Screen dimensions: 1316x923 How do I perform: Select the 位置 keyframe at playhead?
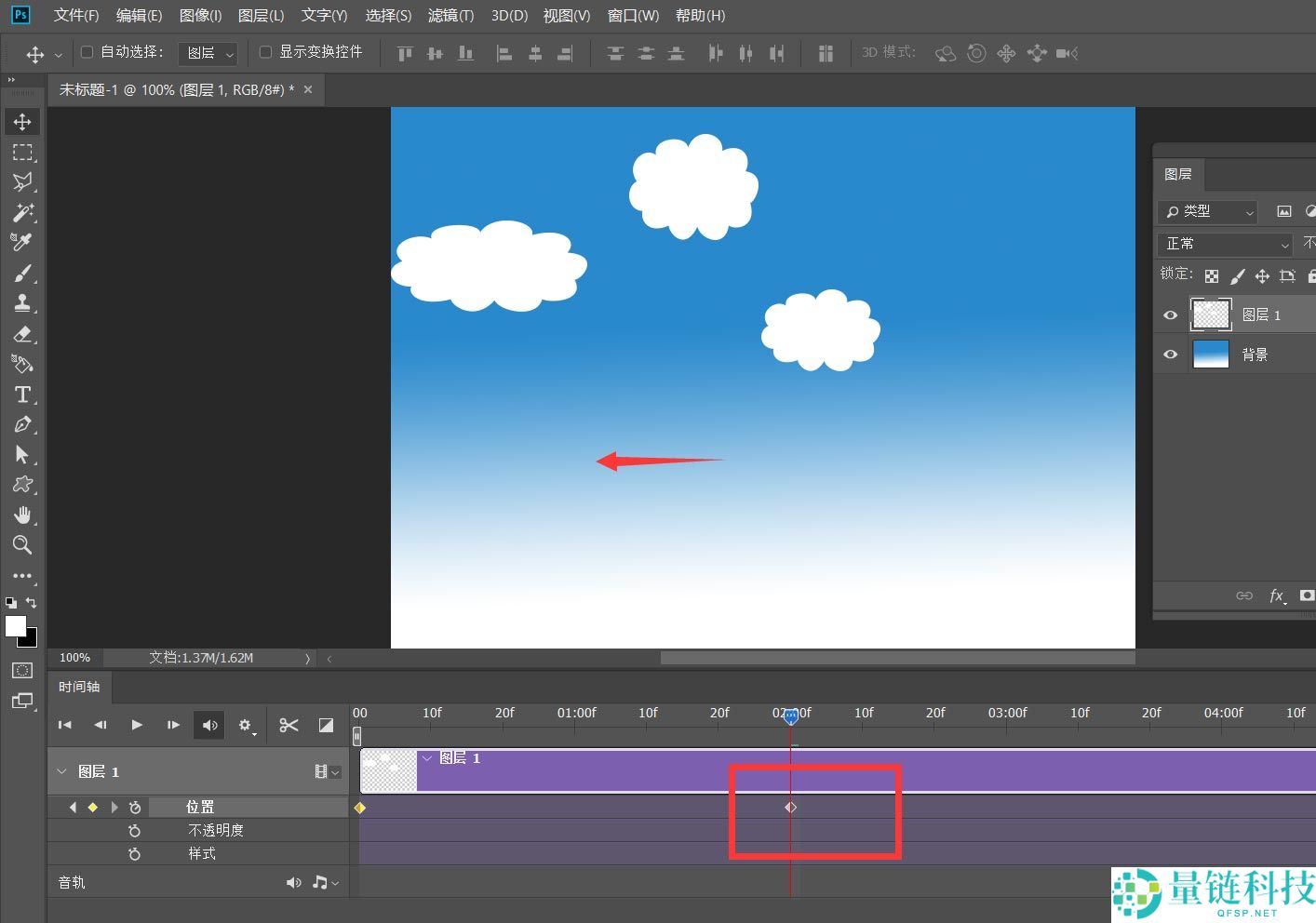tap(790, 808)
